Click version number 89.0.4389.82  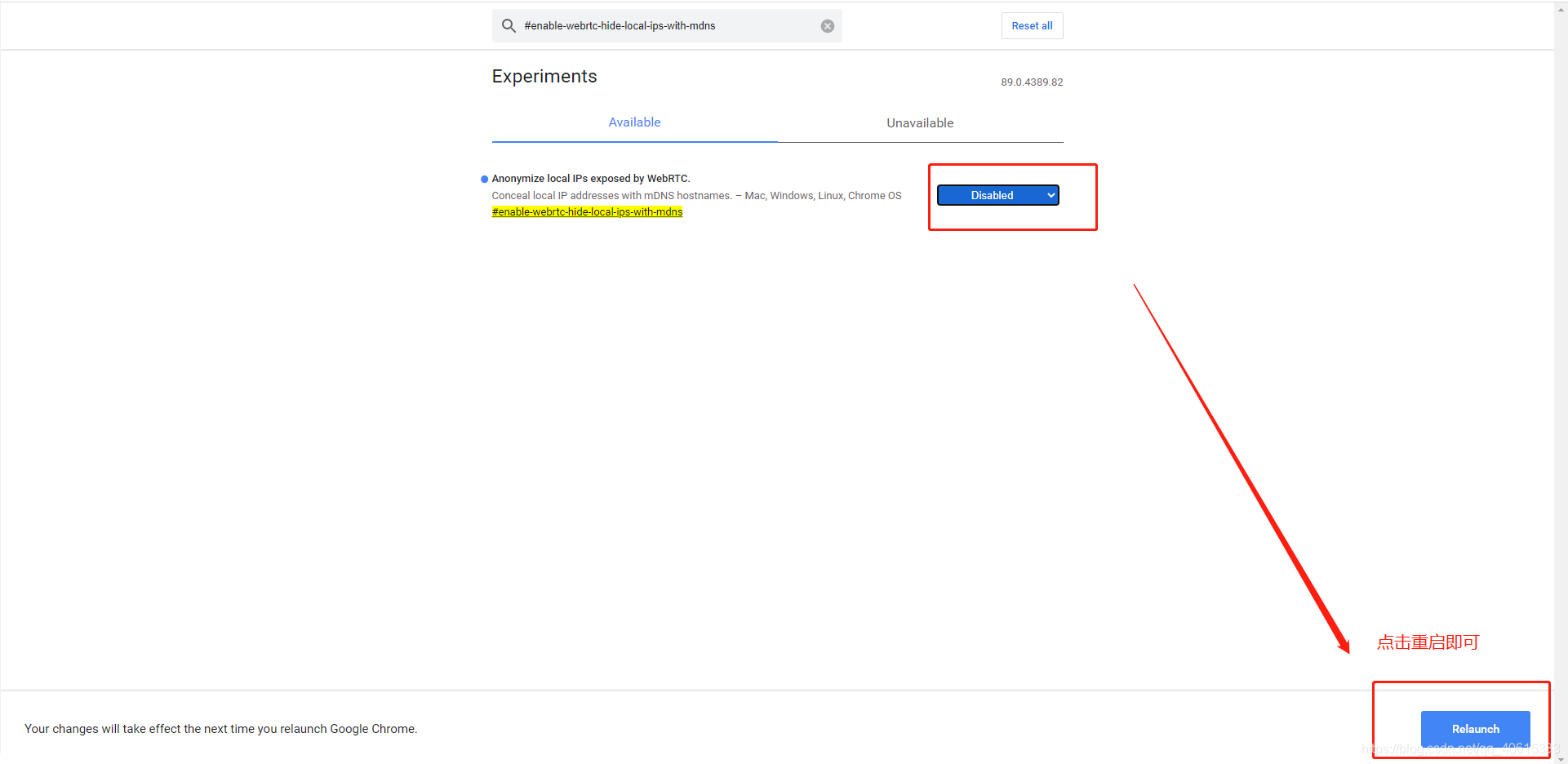tap(1032, 82)
